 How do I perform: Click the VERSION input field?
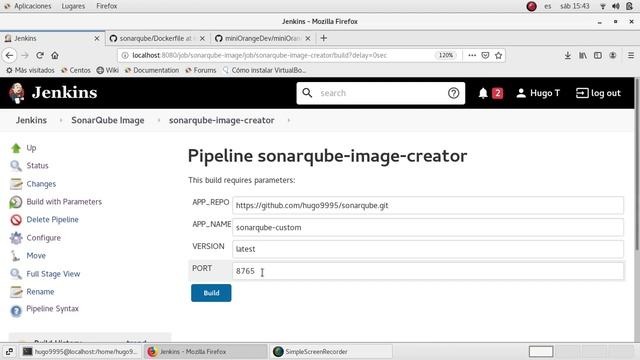[x=428, y=249]
